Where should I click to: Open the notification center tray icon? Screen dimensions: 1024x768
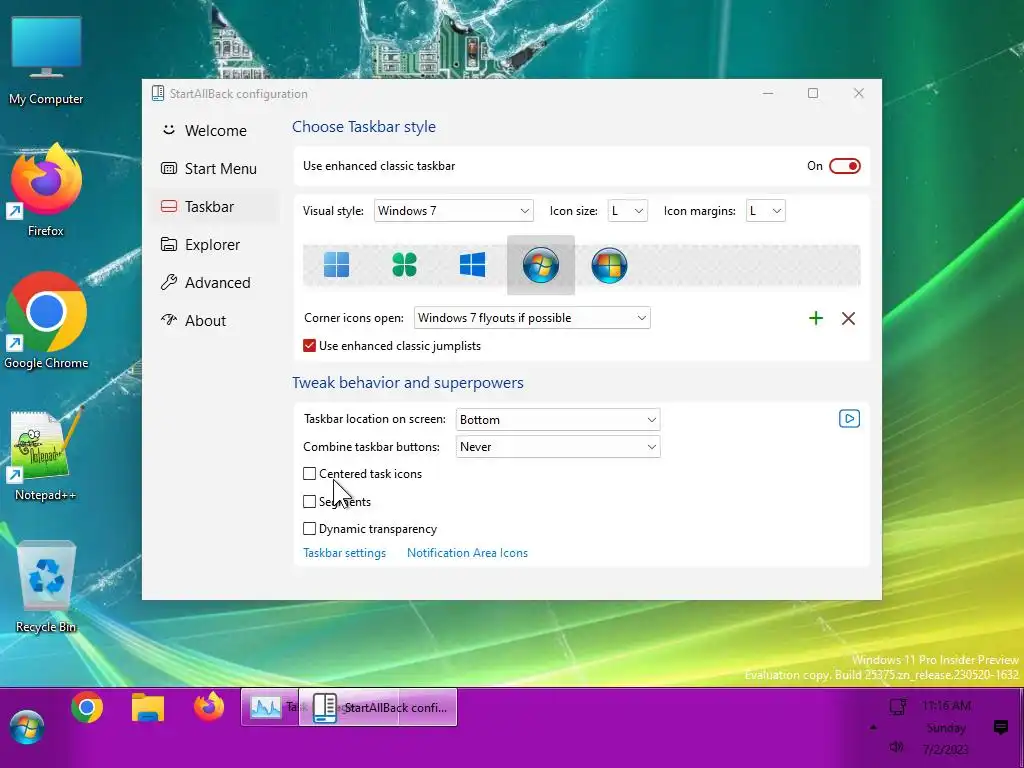1000,727
